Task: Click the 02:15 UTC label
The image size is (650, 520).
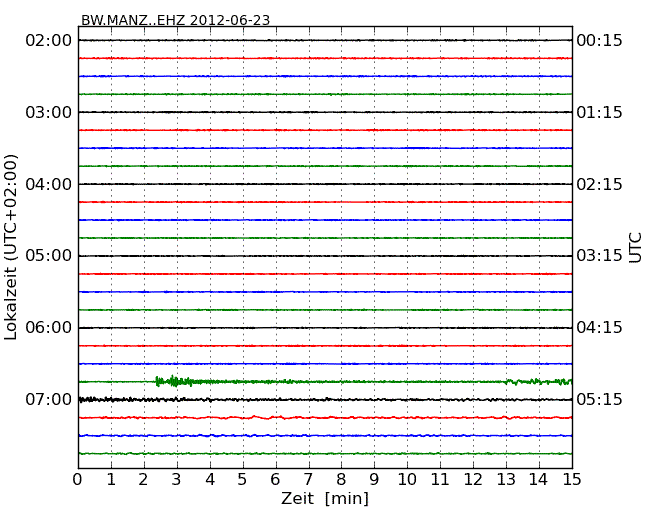Action: click(599, 184)
